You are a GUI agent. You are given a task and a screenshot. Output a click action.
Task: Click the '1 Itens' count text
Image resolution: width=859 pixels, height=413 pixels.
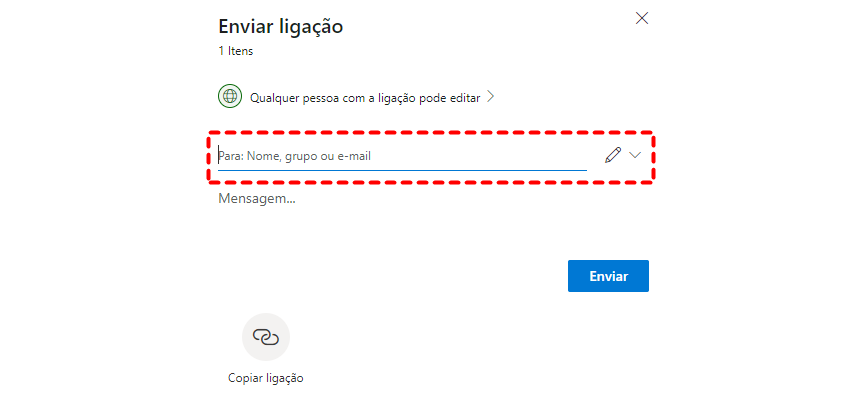click(x=235, y=50)
